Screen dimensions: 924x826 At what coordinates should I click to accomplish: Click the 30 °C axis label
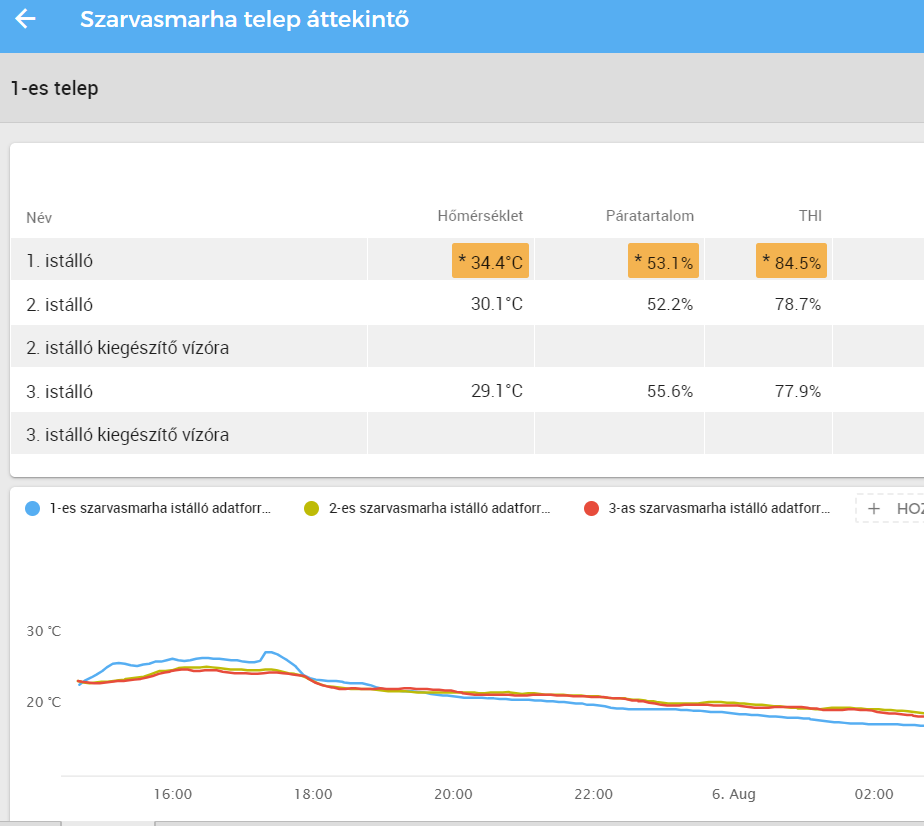point(44,631)
